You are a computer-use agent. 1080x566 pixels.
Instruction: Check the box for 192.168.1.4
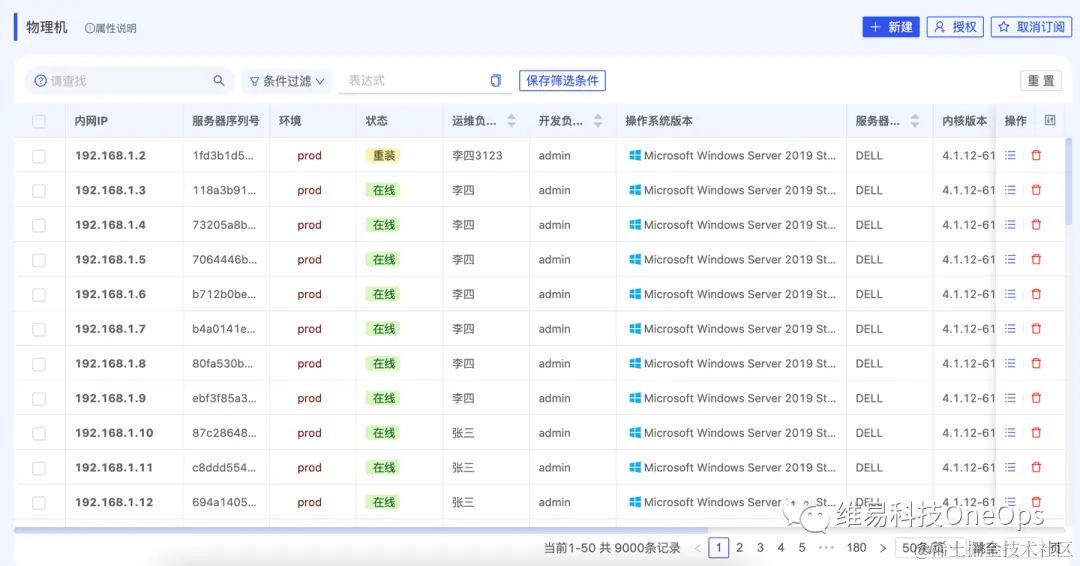click(39, 225)
